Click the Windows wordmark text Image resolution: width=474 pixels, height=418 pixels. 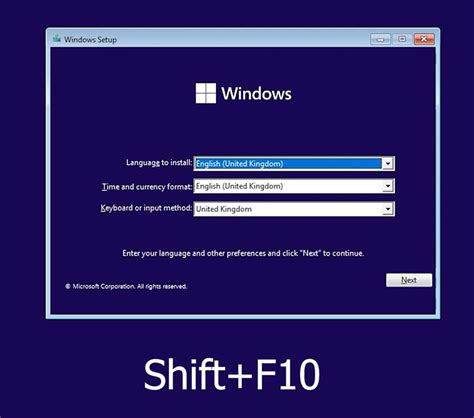click(x=256, y=93)
